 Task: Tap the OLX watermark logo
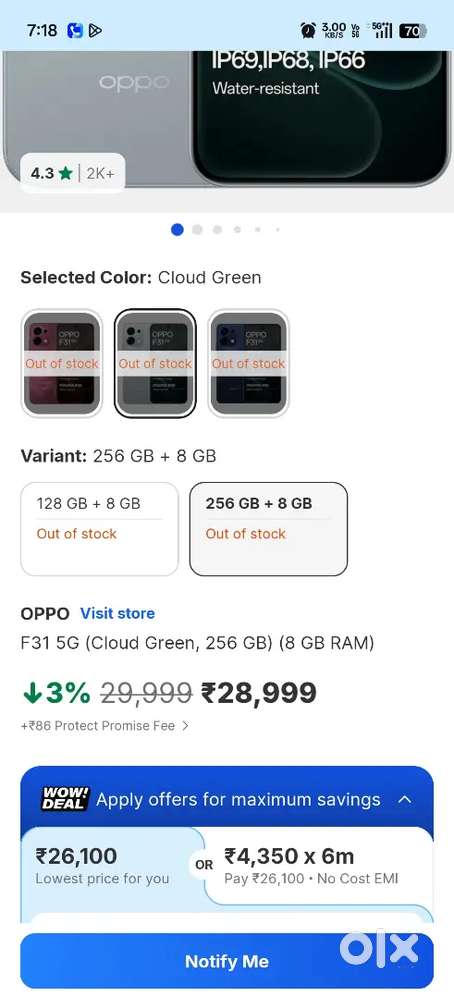(x=380, y=948)
